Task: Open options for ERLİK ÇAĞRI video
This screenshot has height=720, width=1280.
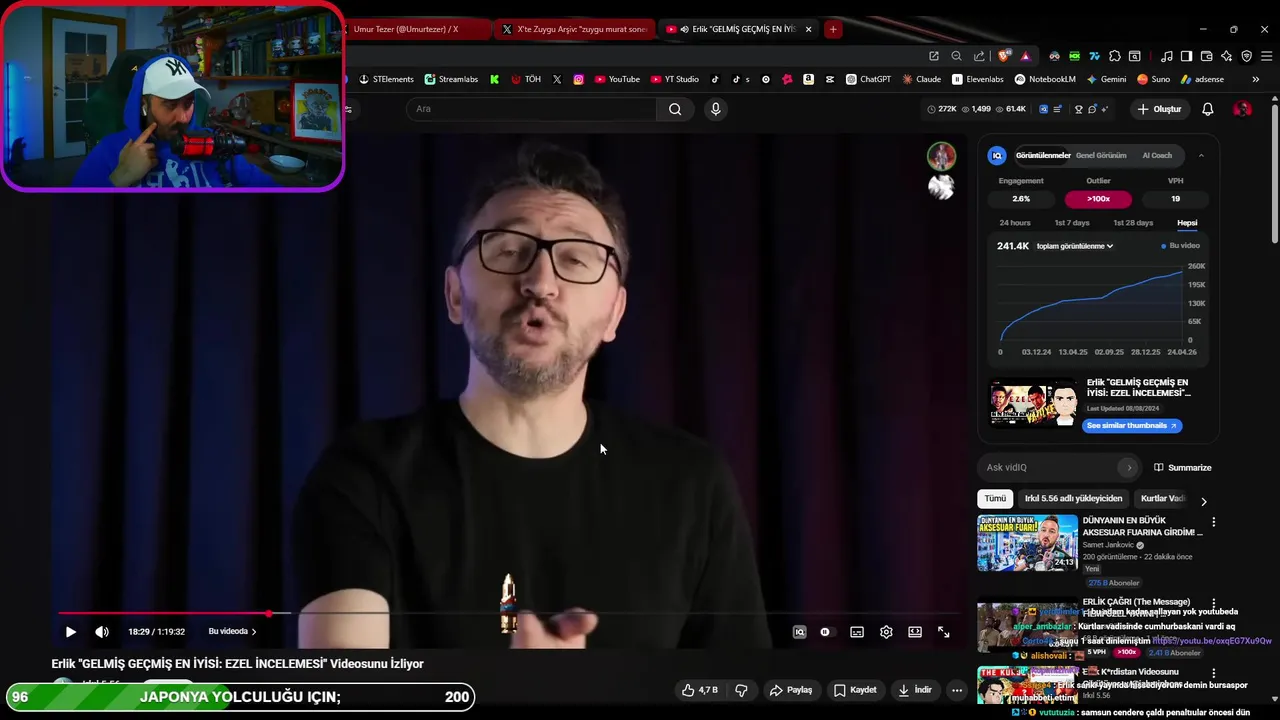Action: click(x=1214, y=603)
